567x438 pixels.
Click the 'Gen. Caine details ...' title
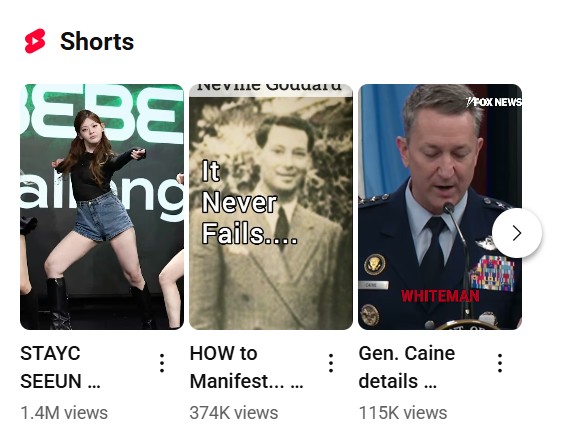(x=407, y=367)
